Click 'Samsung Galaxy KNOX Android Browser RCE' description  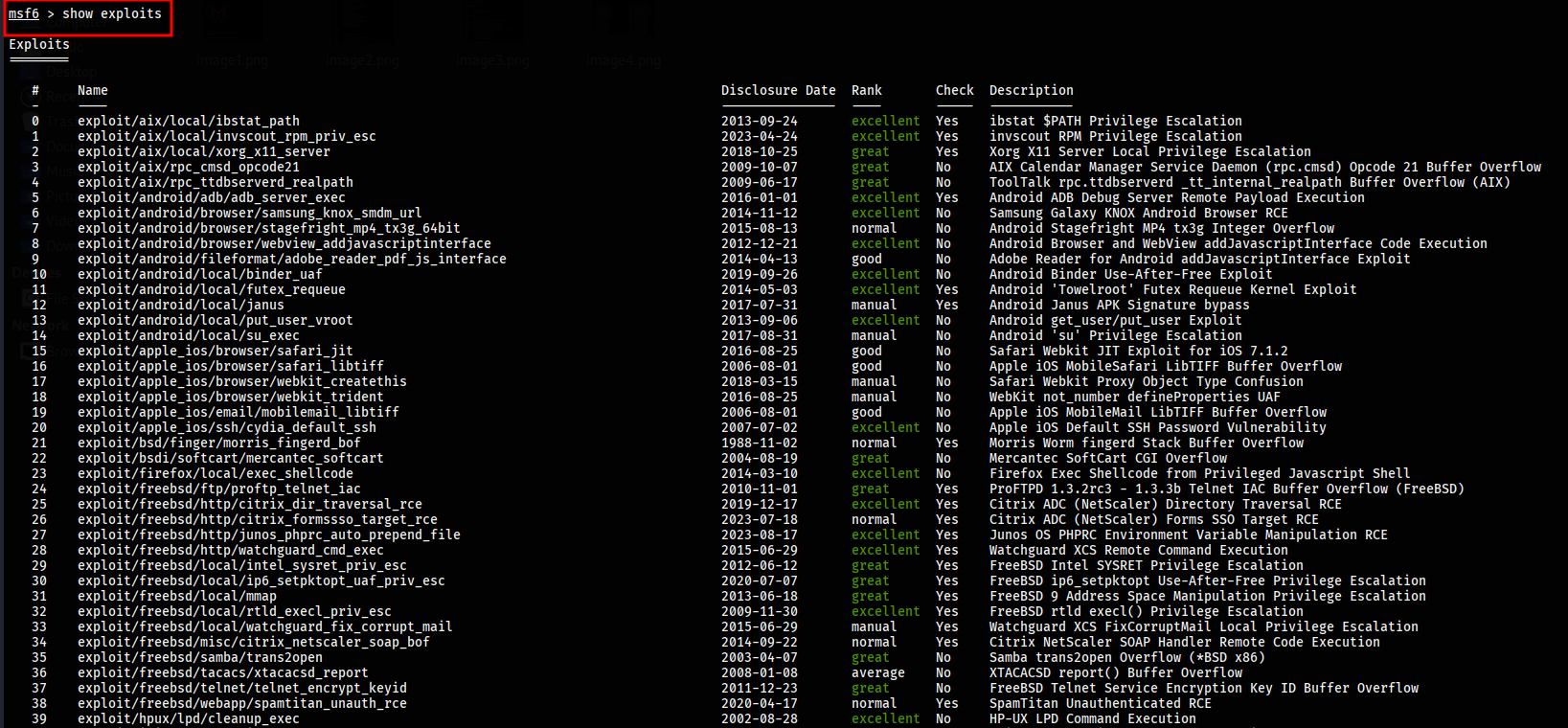click(x=1138, y=213)
